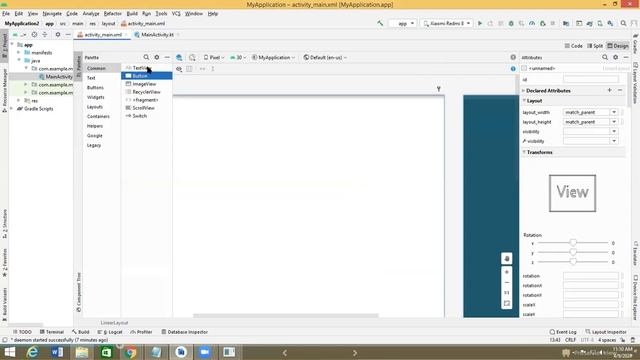Screen dimensions: 640x360
Task: Open the API 30 version dropdown
Action: point(238,58)
